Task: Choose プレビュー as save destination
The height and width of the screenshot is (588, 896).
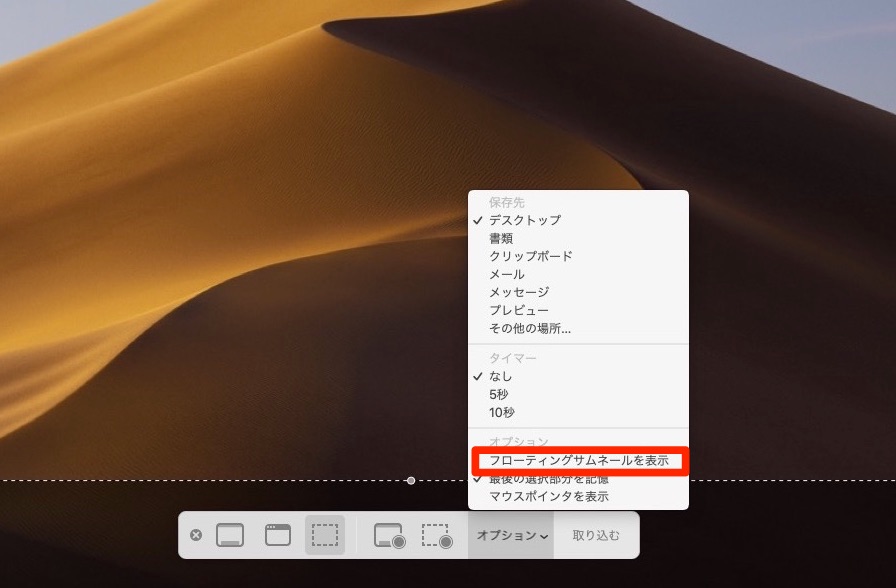Action: (x=578, y=310)
